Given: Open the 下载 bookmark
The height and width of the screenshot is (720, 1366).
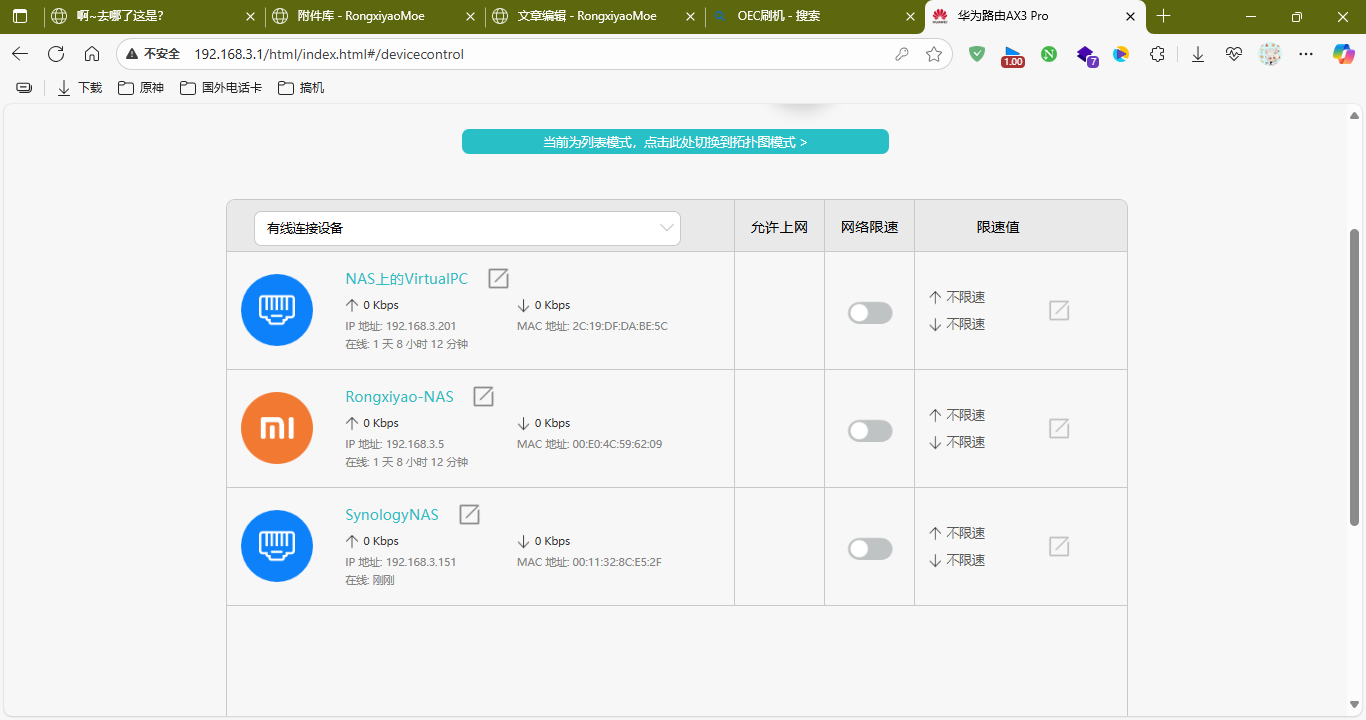Looking at the screenshot, I should 80,88.
